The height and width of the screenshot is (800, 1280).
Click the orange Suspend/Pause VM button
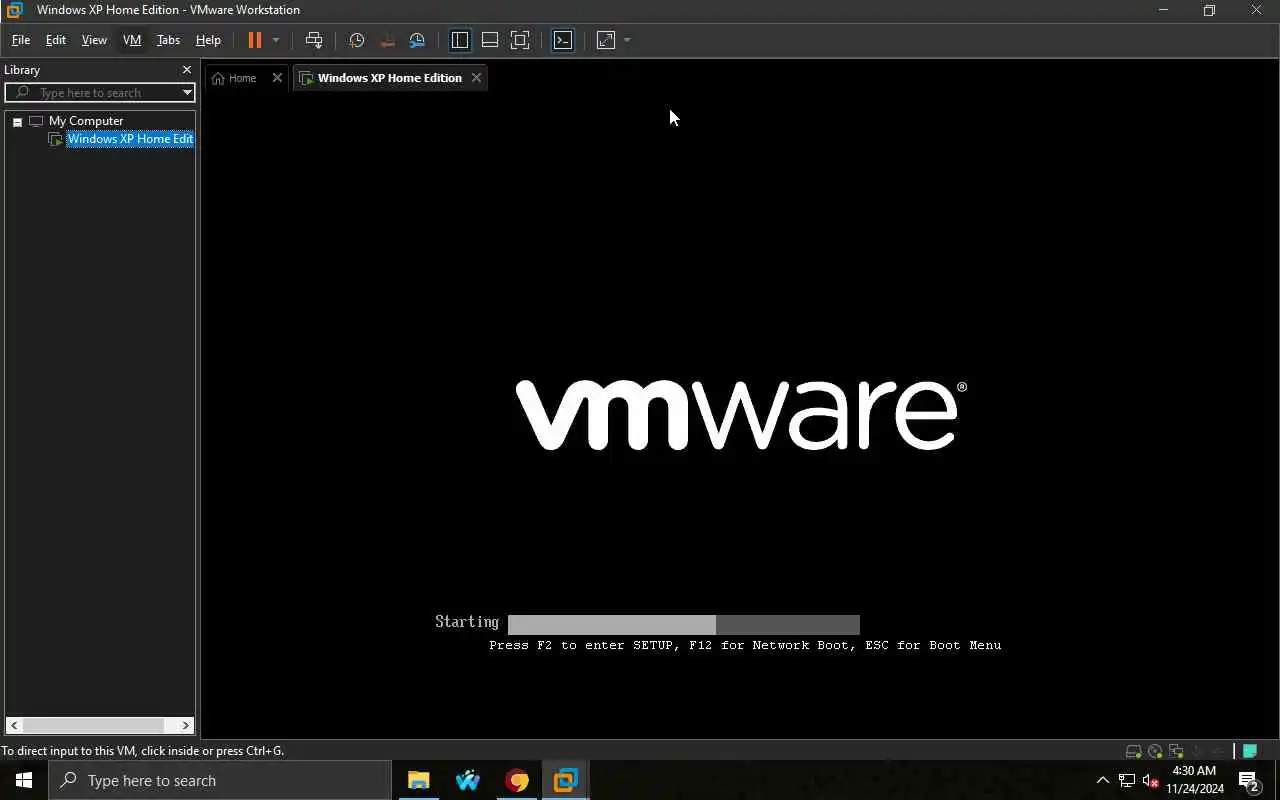point(254,40)
